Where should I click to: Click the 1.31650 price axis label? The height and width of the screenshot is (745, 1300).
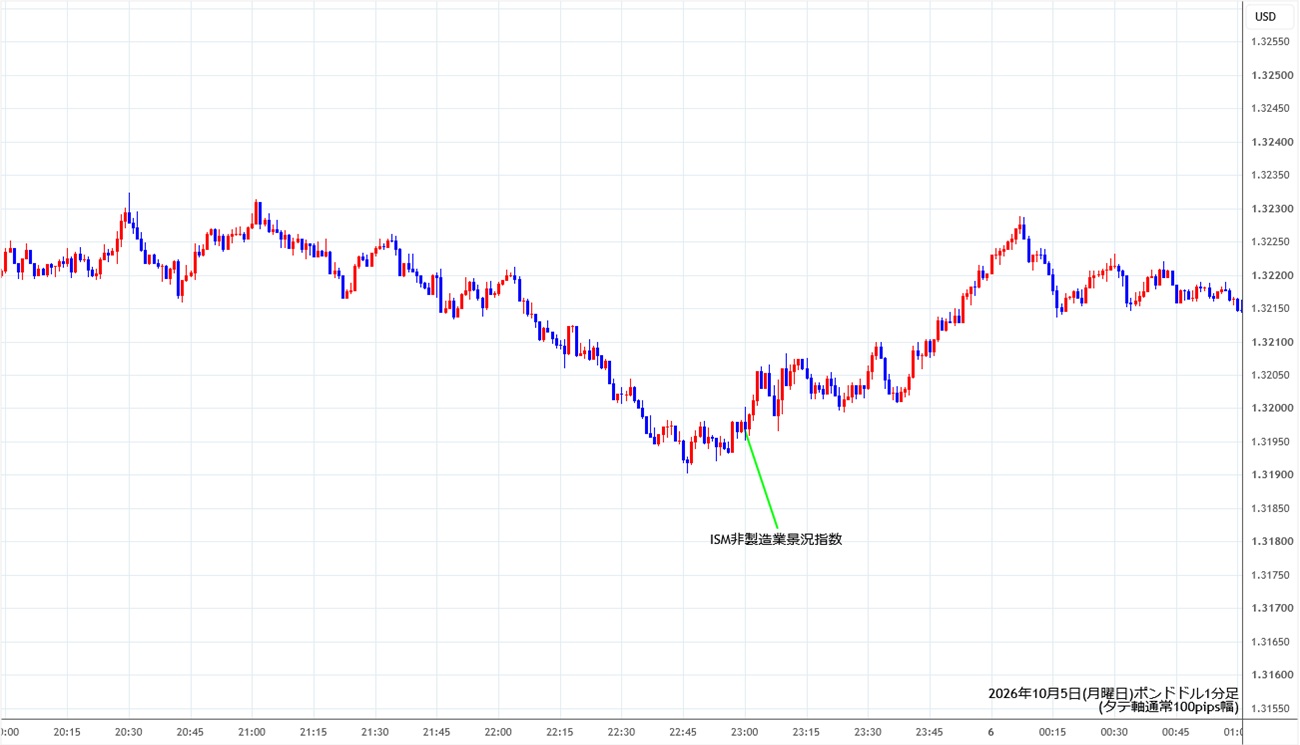[x=1269, y=642]
